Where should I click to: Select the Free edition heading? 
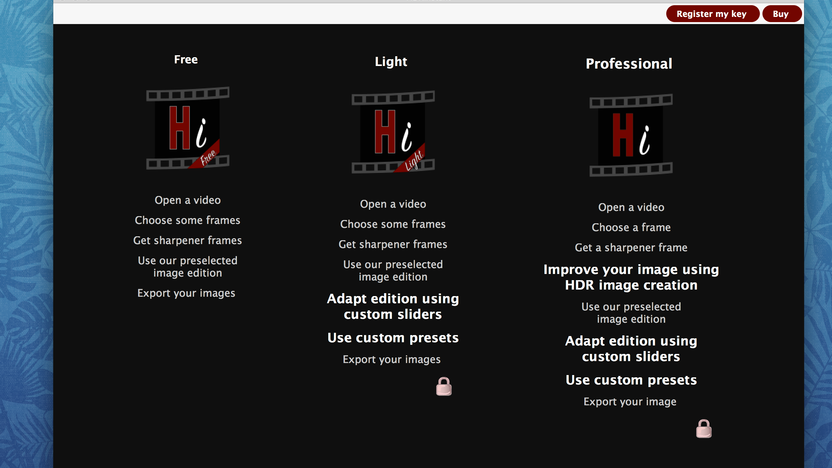click(186, 59)
